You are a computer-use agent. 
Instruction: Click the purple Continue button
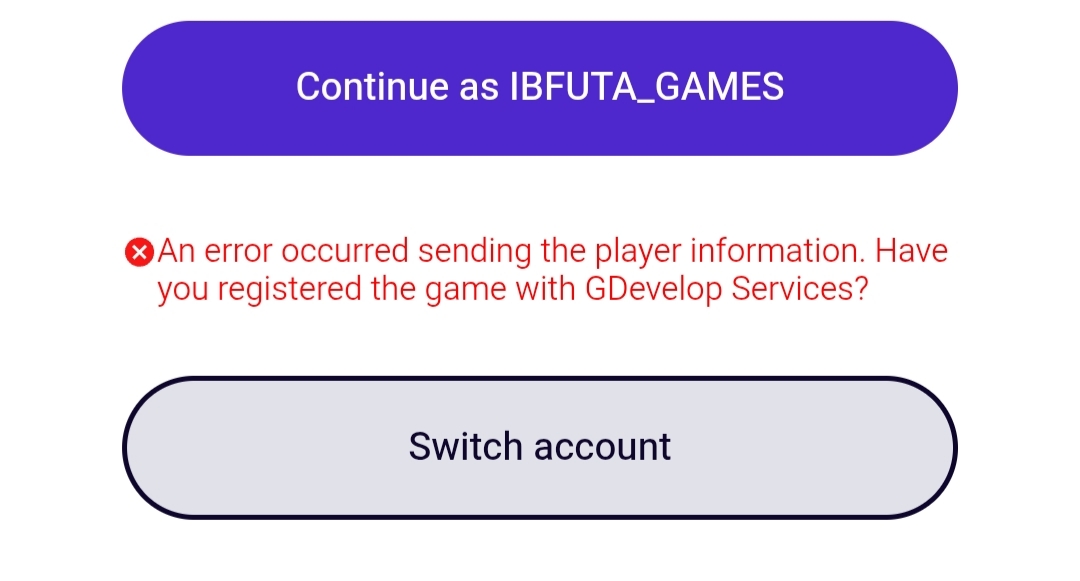tap(540, 88)
